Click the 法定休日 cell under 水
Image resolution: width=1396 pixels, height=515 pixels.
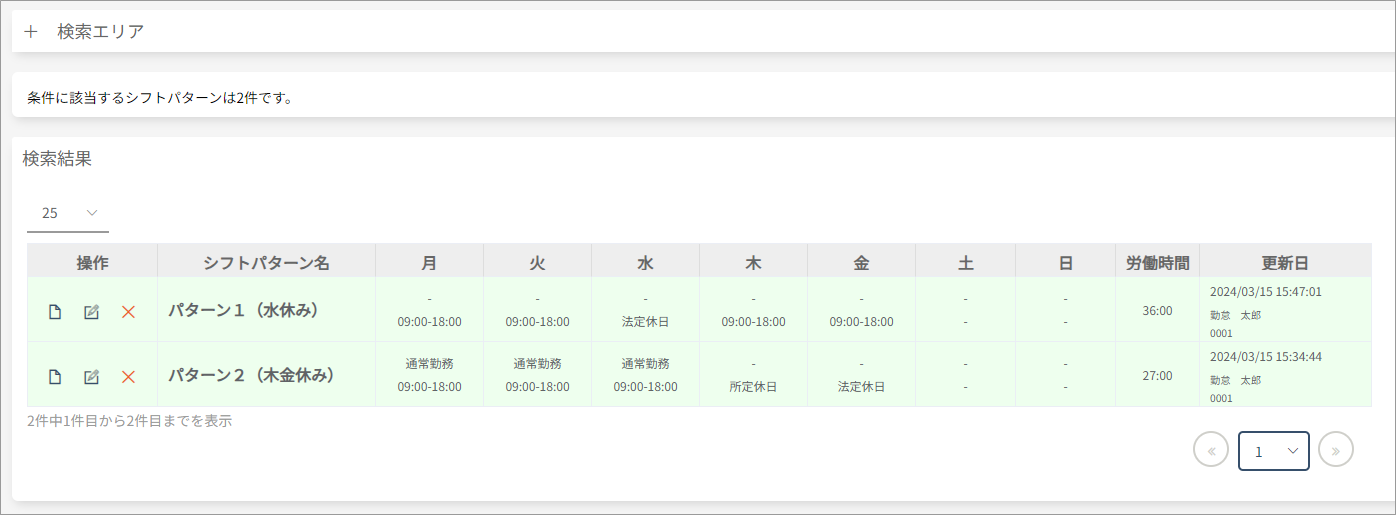pos(645,322)
